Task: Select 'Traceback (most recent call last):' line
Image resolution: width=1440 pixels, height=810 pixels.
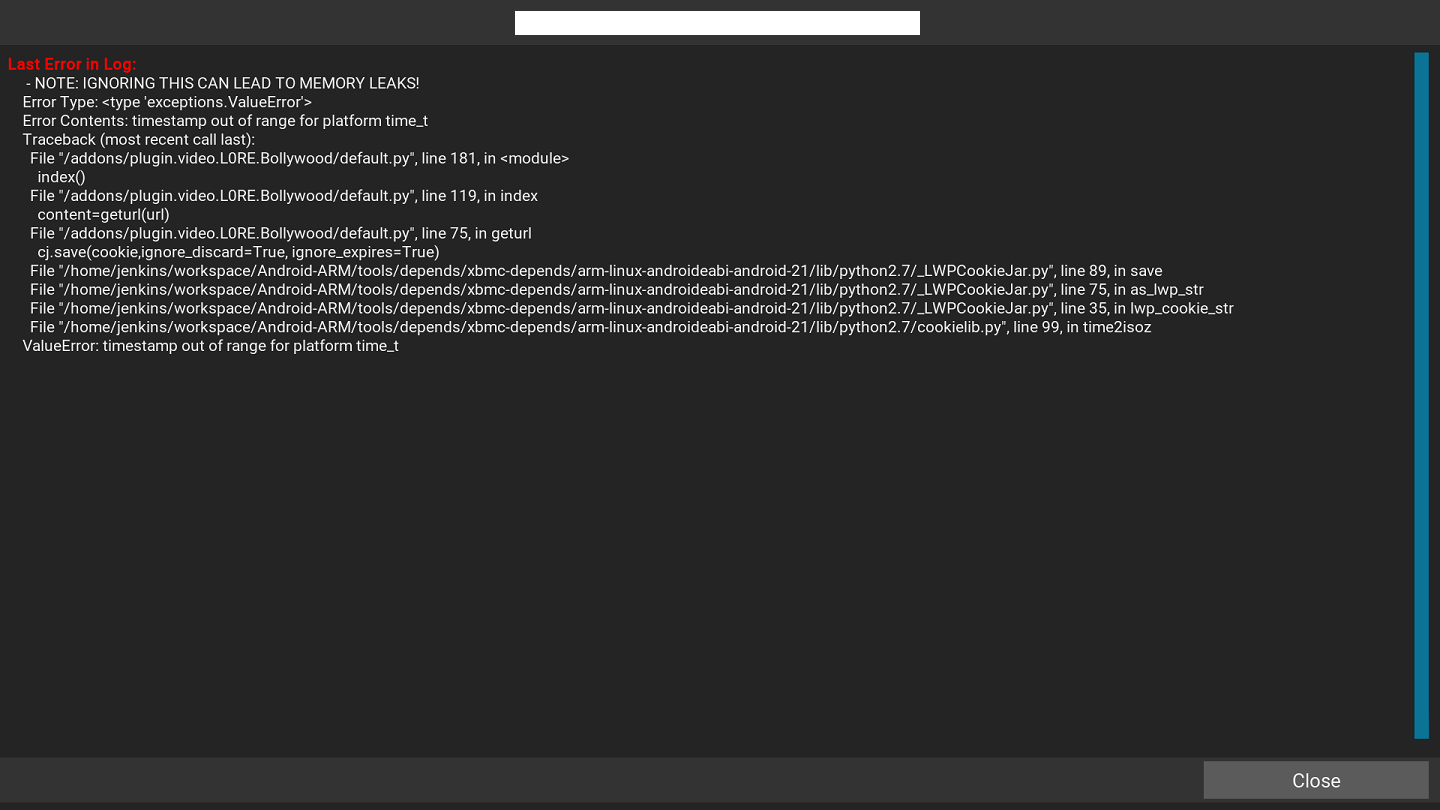Action: tap(139, 139)
